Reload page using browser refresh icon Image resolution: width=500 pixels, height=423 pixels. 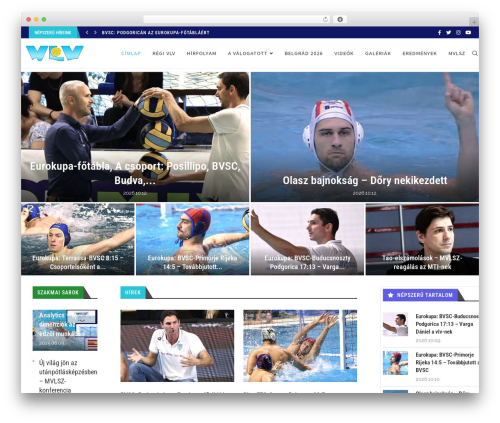click(325, 19)
